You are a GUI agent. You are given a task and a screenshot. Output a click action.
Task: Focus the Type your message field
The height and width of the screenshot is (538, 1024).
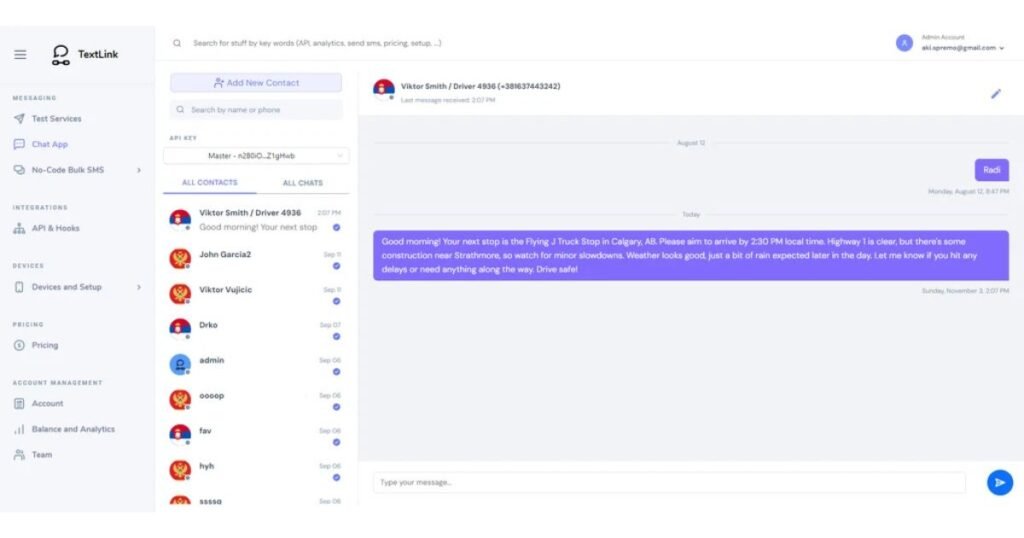click(x=669, y=483)
